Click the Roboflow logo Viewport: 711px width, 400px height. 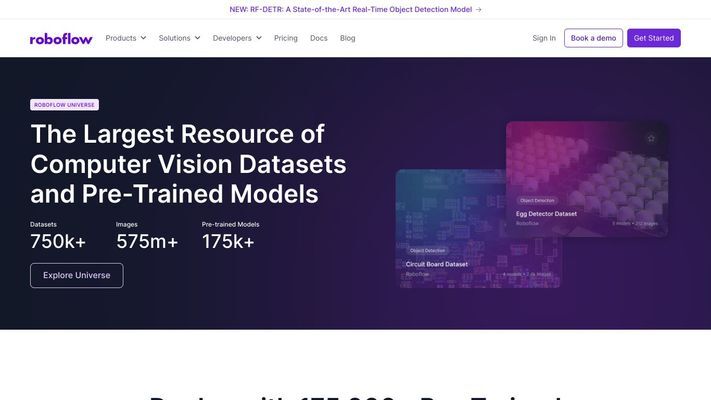[62, 38]
